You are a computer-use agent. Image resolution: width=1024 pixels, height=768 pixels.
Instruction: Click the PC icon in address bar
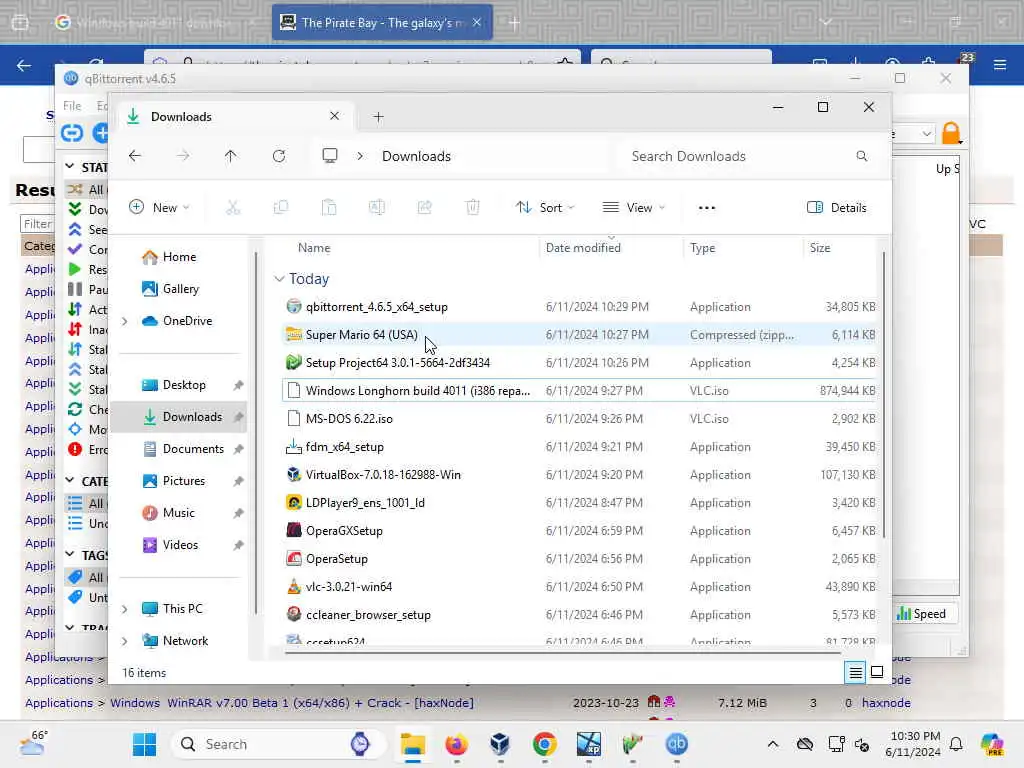(330, 156)
